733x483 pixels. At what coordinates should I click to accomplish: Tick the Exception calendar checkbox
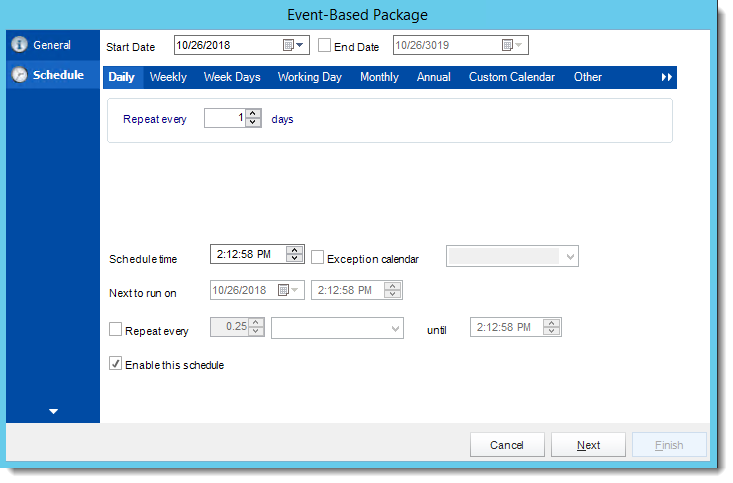317,257
